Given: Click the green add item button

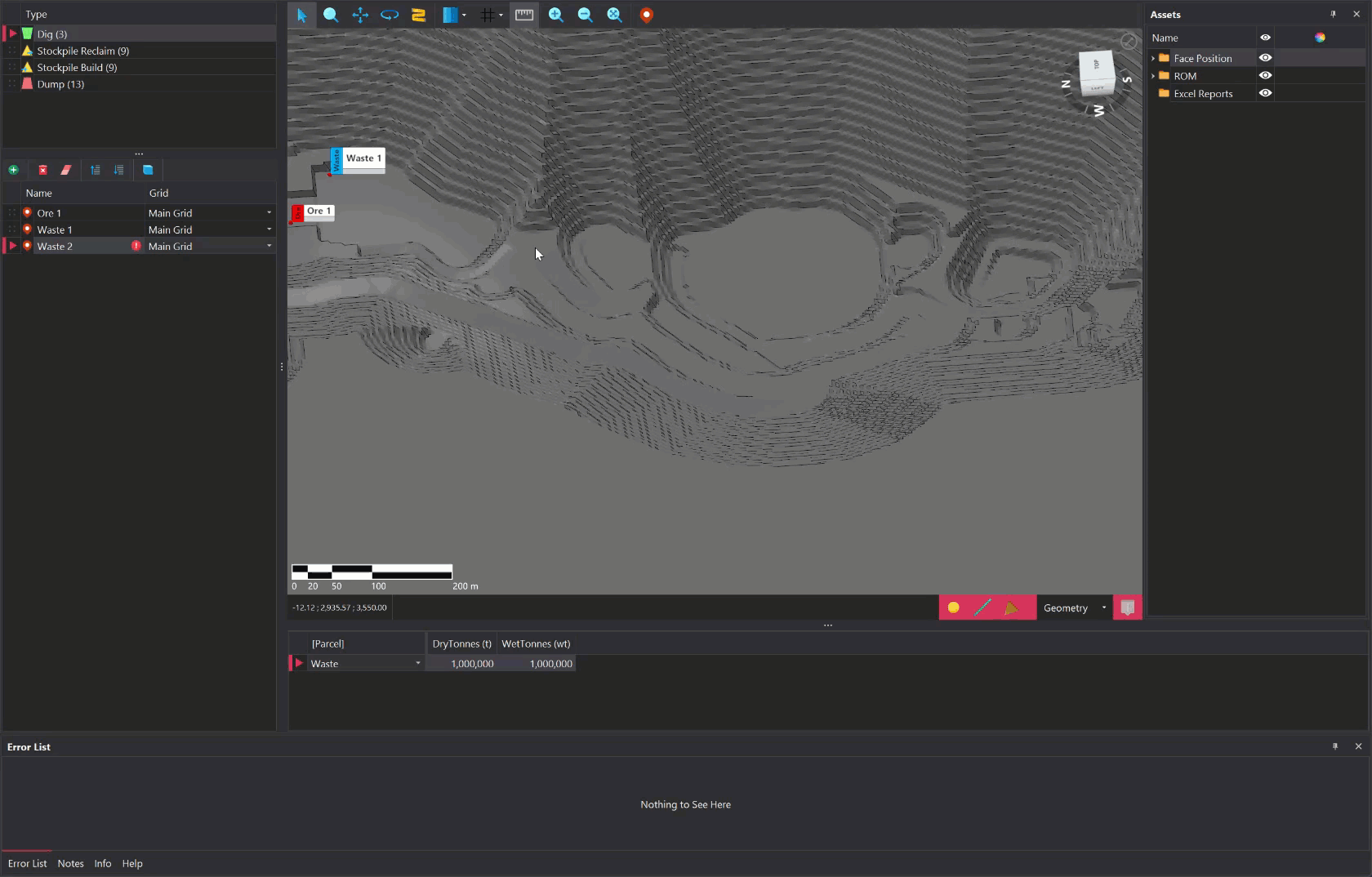Looking at the screenshot, I should [13, 170].
